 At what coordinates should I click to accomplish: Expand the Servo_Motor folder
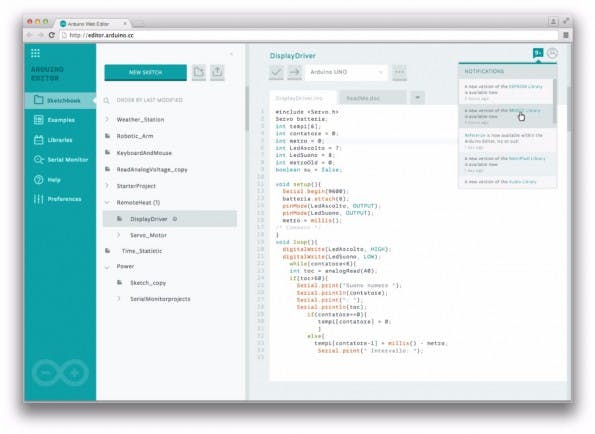(119, 235)
